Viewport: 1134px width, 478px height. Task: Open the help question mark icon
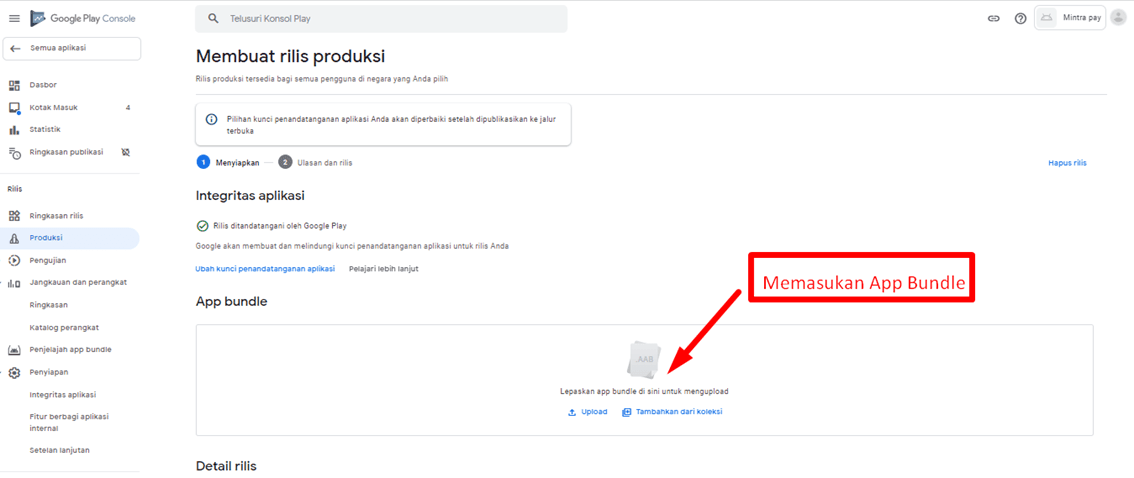point(1020,19)
